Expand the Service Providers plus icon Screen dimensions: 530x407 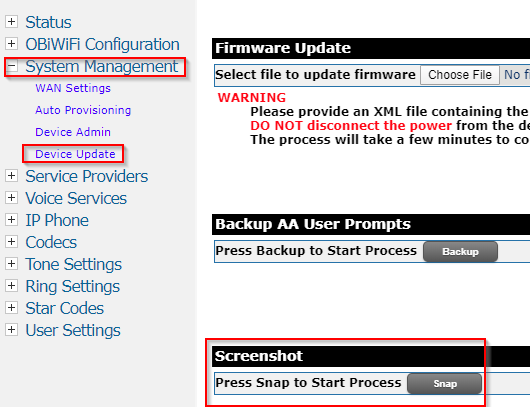point(11,175)
